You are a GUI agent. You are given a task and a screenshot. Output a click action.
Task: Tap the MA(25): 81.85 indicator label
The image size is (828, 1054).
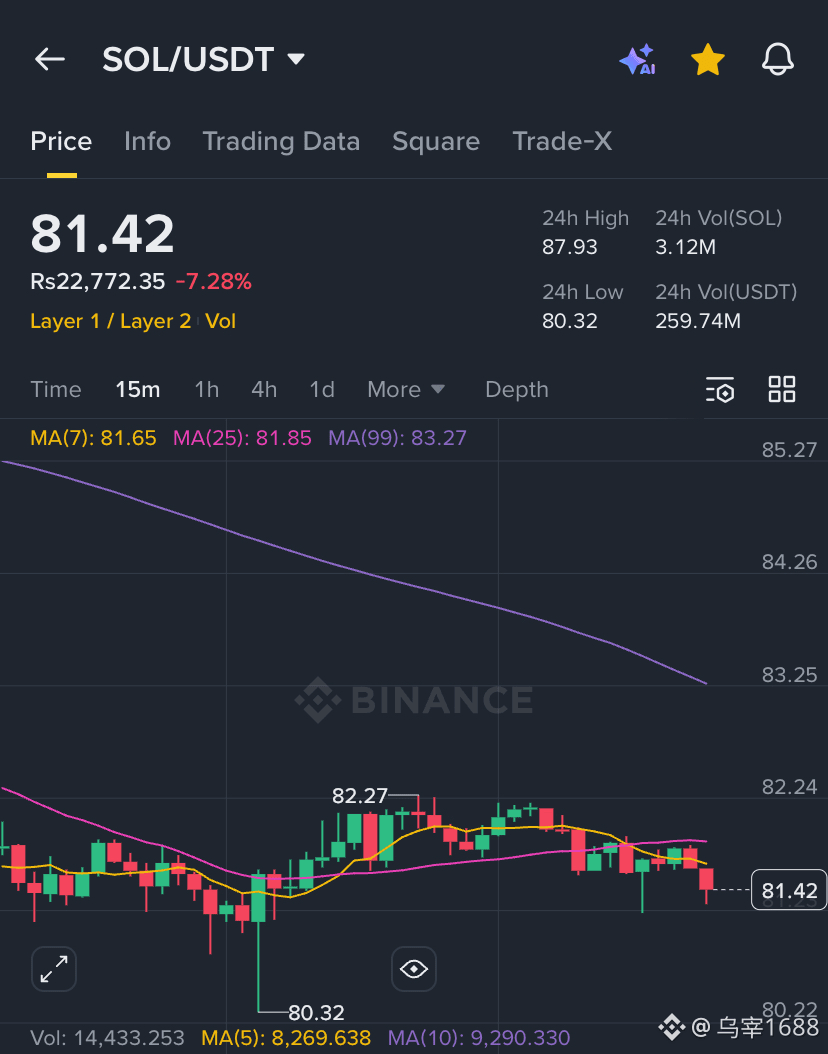click(242, 438)
